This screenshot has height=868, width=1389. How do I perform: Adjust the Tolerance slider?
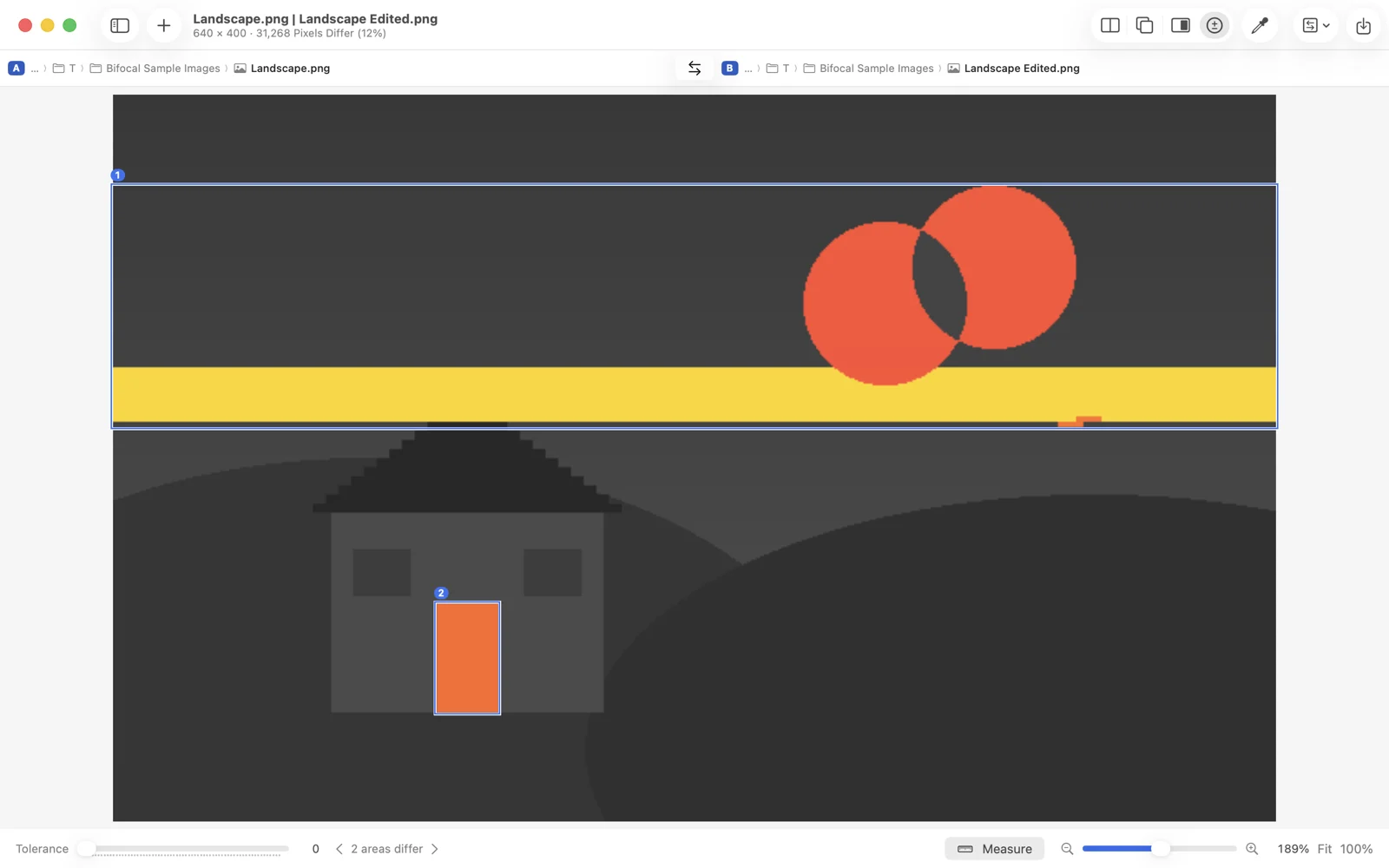182,849
